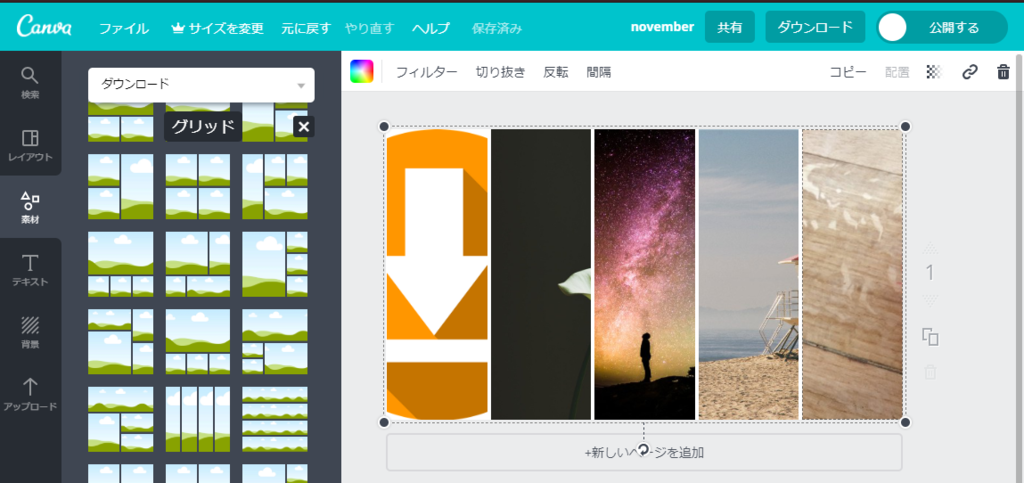Choose the large left three stacked right grid
Image resolution: width=1024 pixels, height=483 pixels.
coord(275,264)
